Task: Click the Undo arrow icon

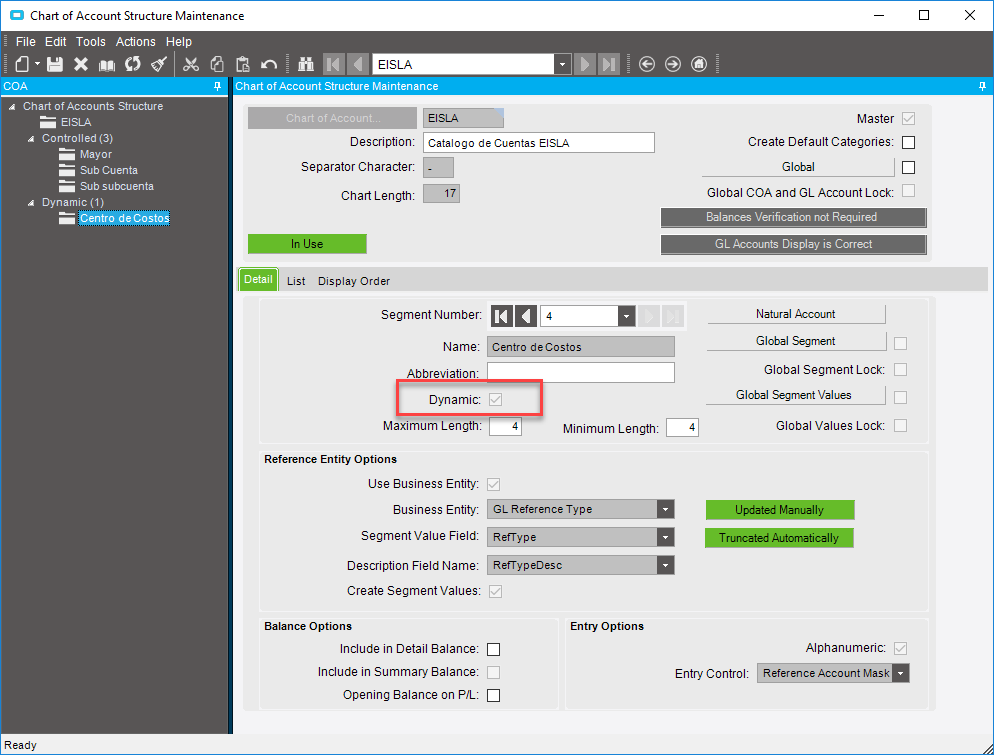Action: pyautogui.click(x=269, y=64)
